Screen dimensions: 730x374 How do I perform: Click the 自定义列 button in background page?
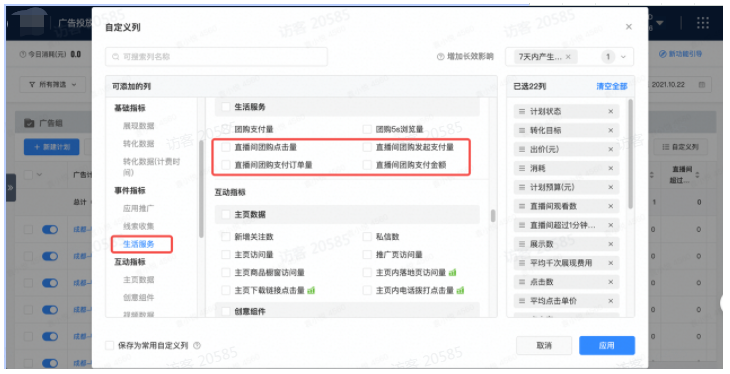tap(680, 147)
